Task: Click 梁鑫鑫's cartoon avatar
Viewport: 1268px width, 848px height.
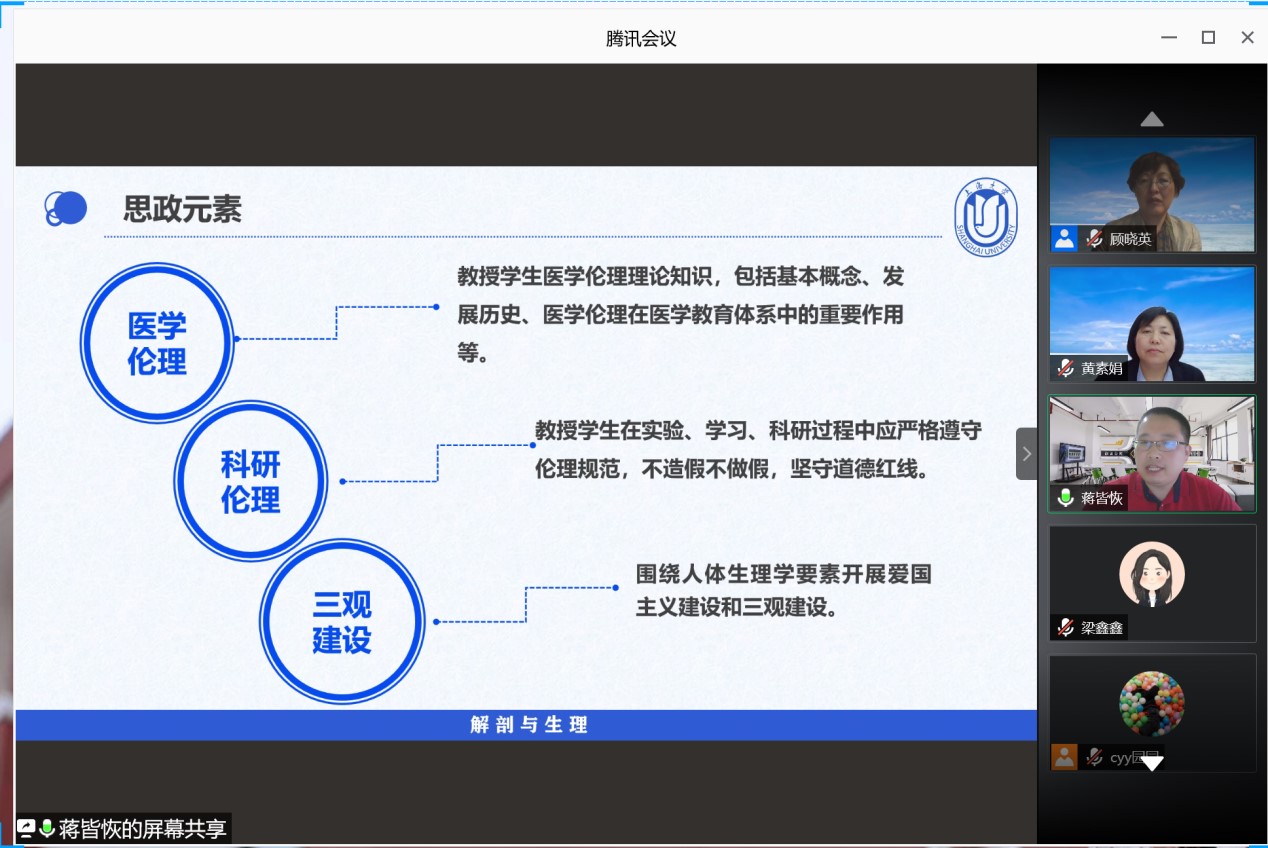Action: [x=1152, y=574]
